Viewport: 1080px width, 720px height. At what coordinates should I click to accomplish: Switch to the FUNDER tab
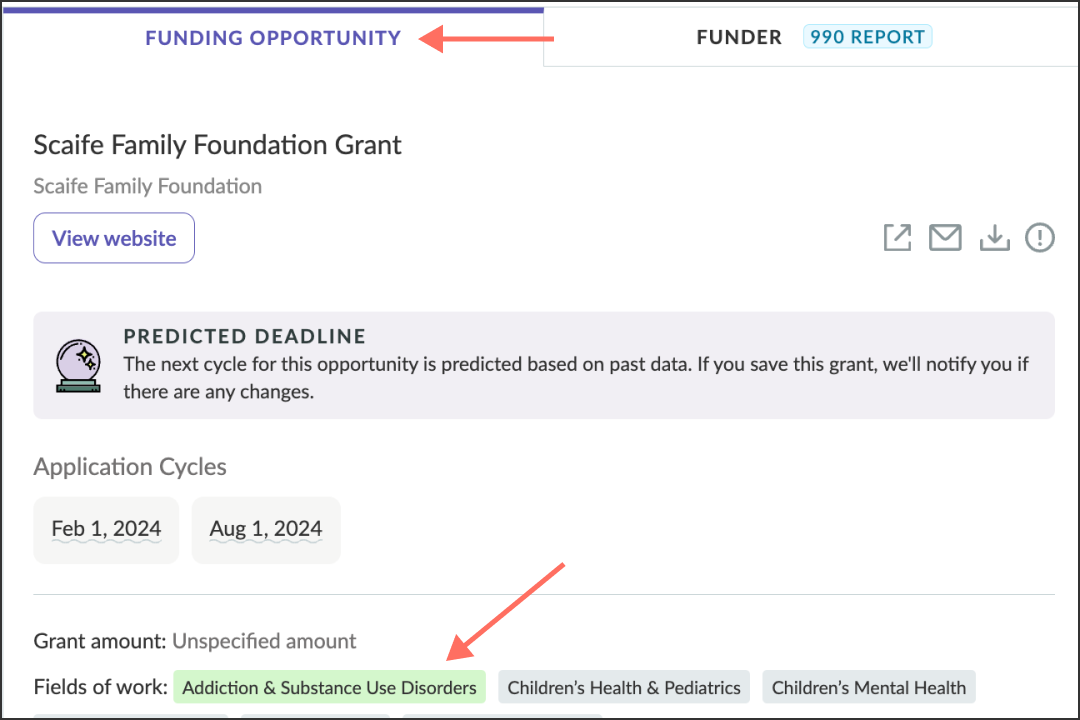point(739,37)
